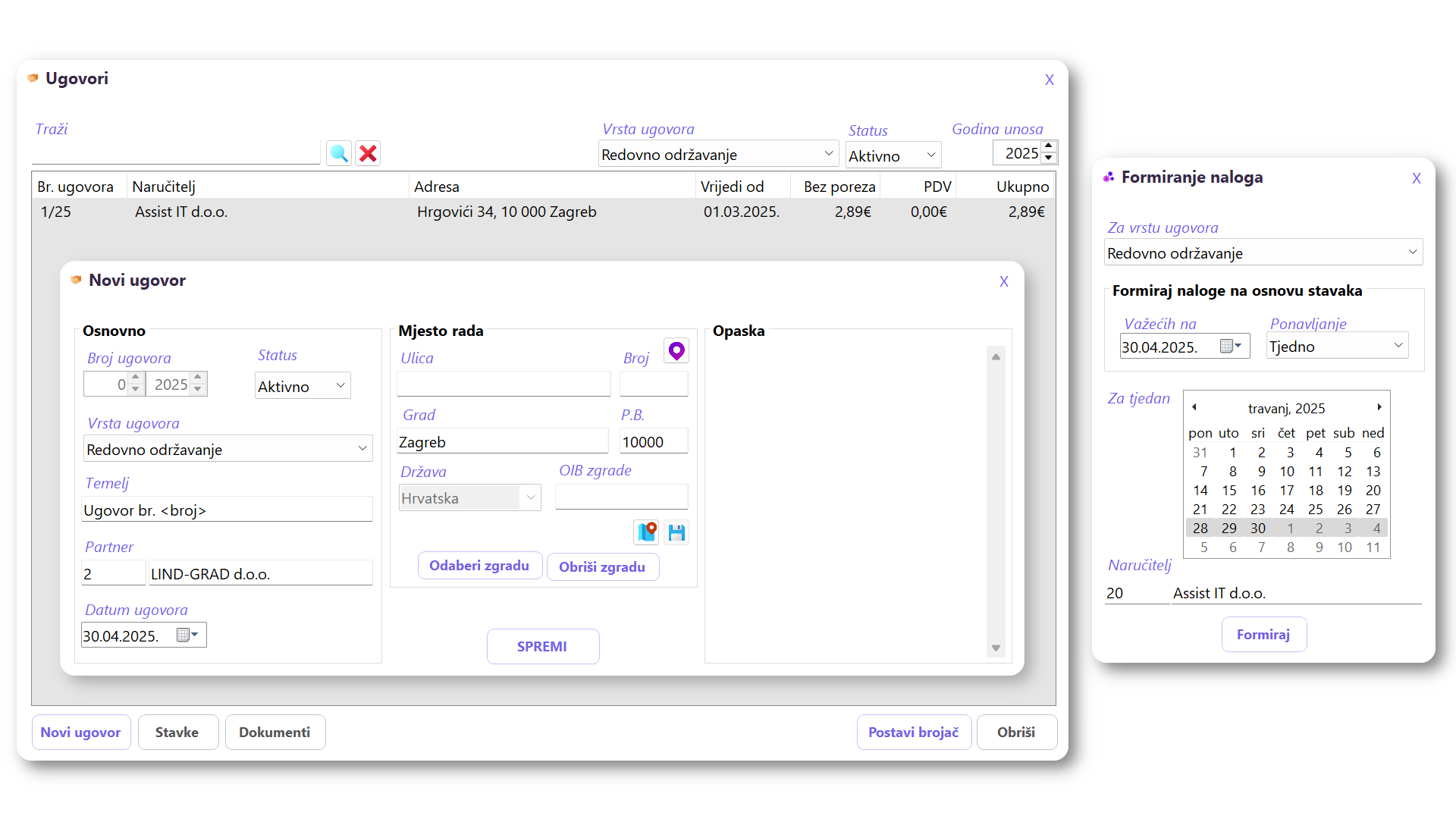1456x819 pixels.
Task: Increase Godina unosa year spinner
Action: 1049,146
